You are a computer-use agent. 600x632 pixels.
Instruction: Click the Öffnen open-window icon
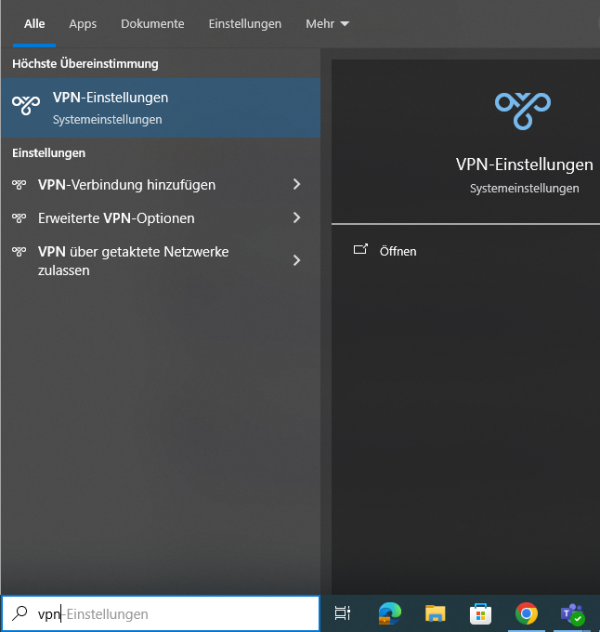(361, 249)
